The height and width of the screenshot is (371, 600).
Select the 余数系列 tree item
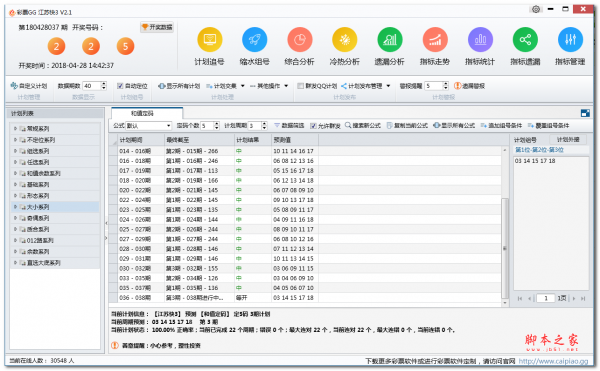point(55,252)
